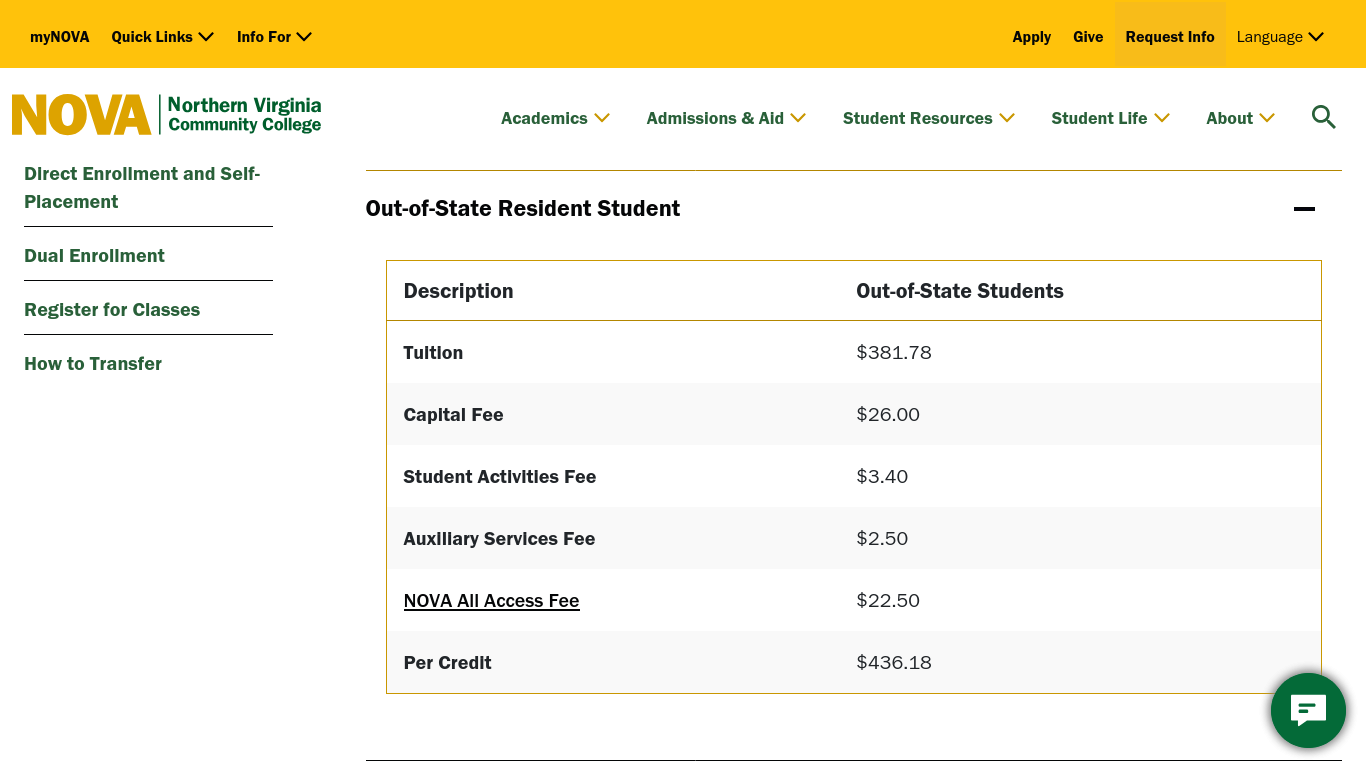
Task: Open How to Transfer sidebar link
Action: click(x=93, y=364)
